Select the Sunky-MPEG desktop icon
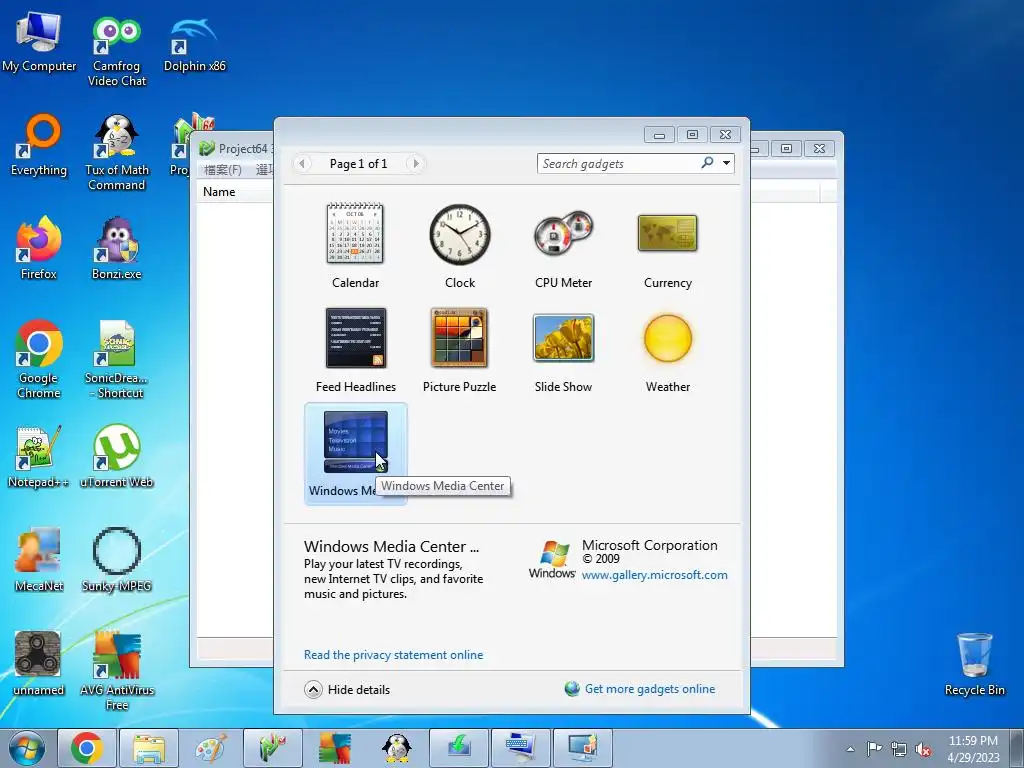This screenshot has width=1024, height=768. coord(116,560)
